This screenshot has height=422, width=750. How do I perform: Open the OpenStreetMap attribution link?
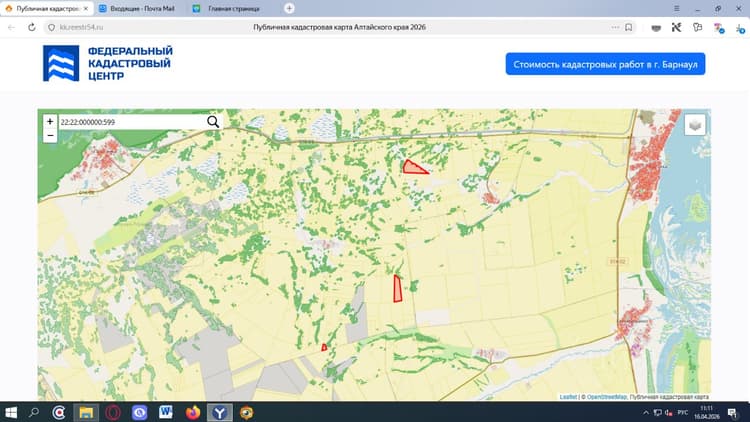(x=606, y=397)
